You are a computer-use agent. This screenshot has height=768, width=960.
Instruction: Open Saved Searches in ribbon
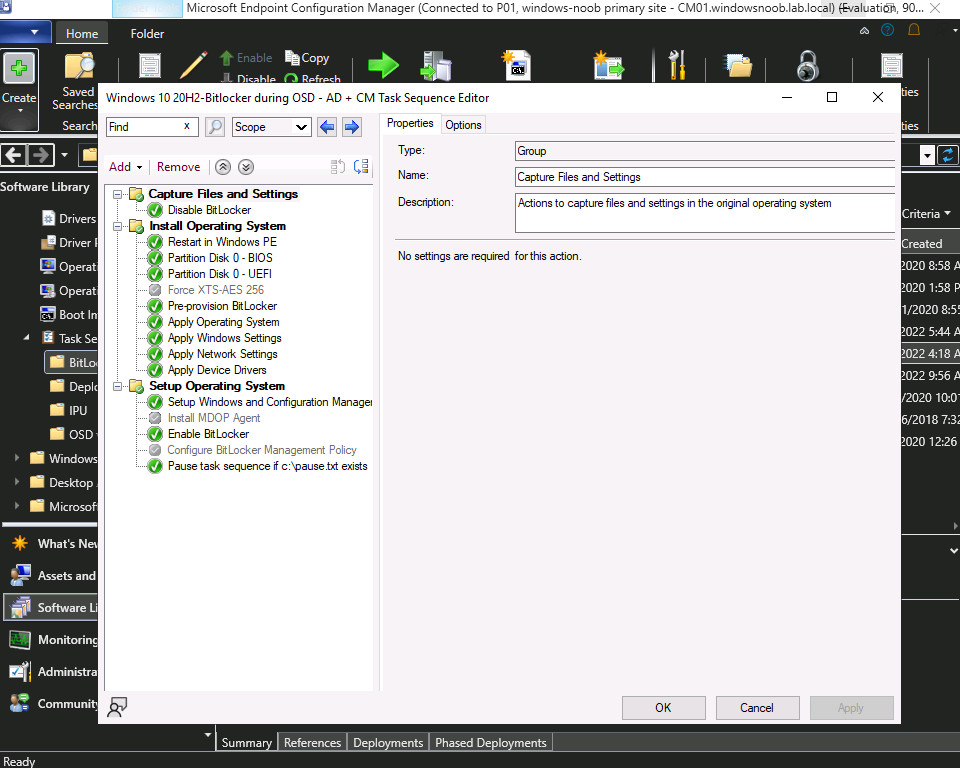77,82
